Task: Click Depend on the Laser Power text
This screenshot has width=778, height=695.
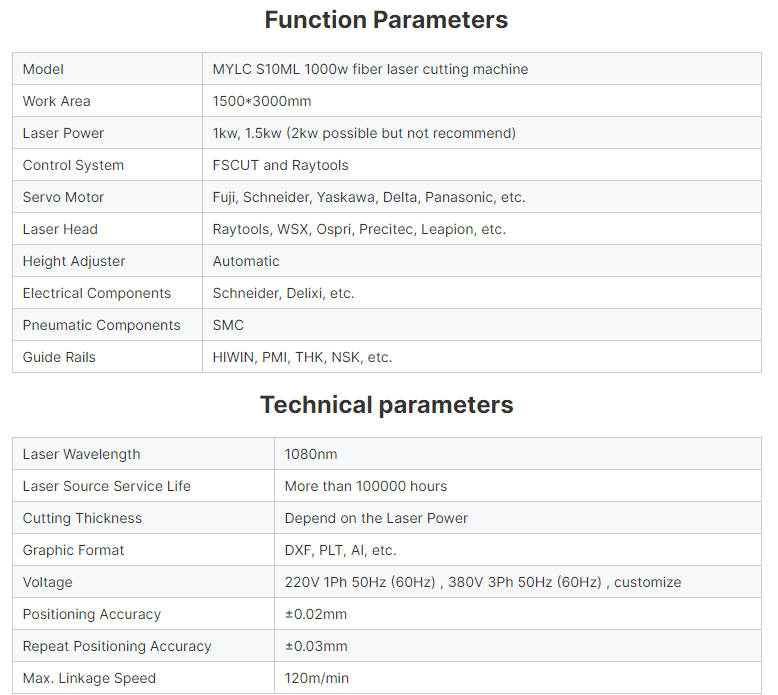Action: [x=376, y=518]
